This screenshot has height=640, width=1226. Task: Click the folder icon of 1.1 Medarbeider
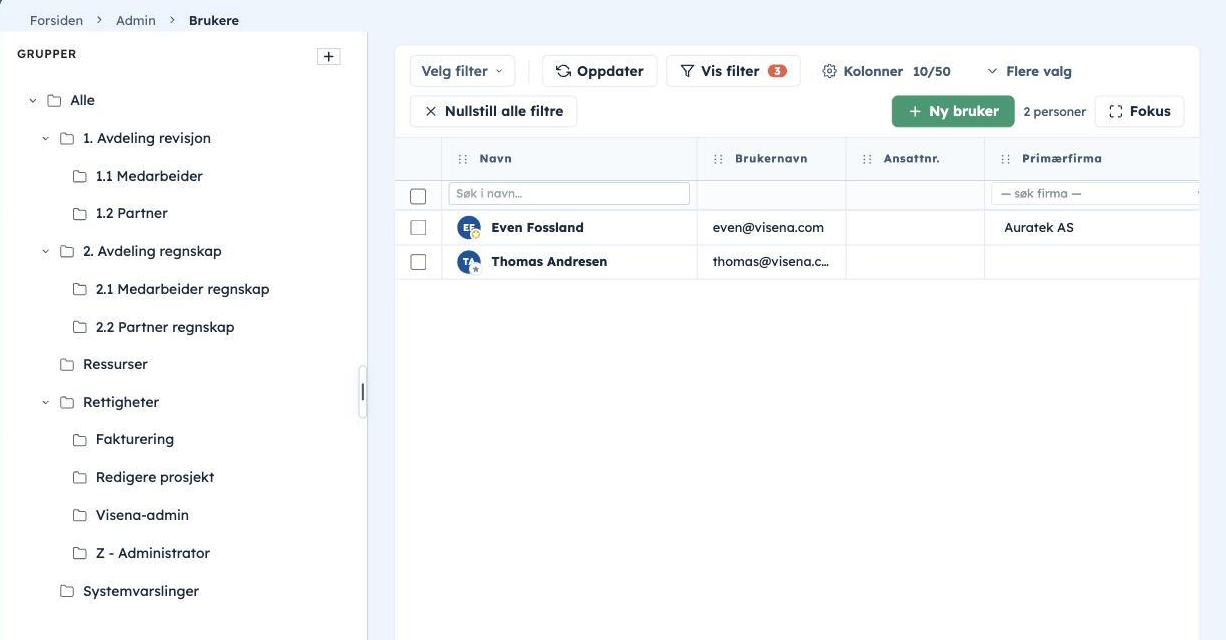coord(80,176)
